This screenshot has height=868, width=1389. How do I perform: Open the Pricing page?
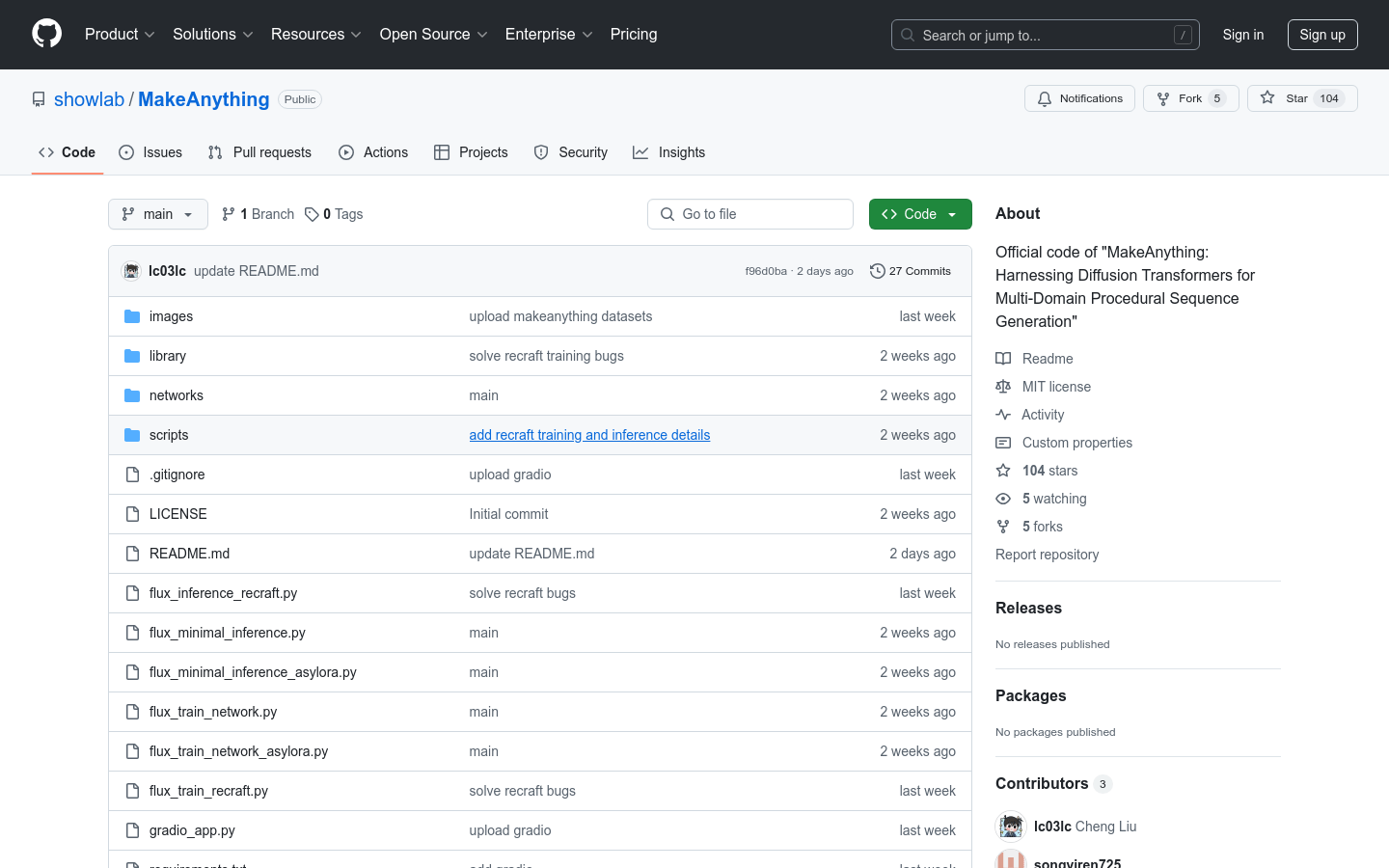tap(634, 35)
